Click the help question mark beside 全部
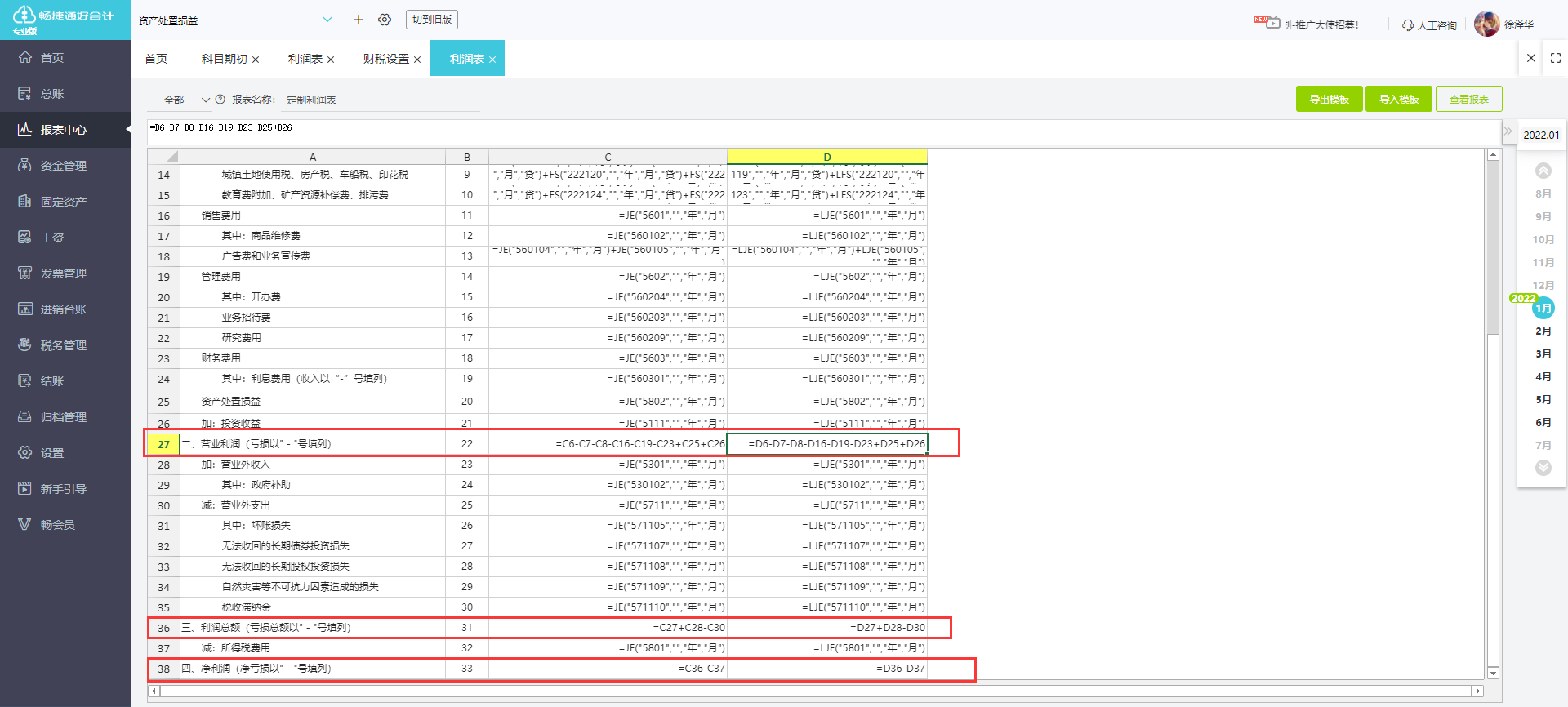 coord(220,100)
